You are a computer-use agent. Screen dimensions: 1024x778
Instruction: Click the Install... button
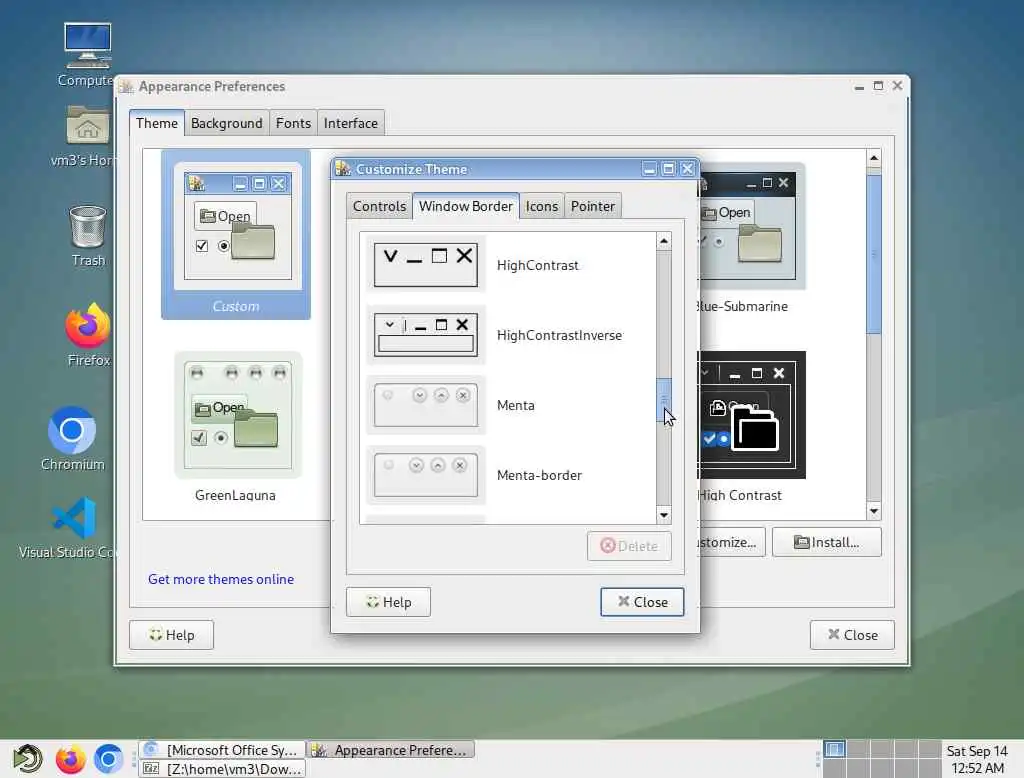[x=826, y=542]
